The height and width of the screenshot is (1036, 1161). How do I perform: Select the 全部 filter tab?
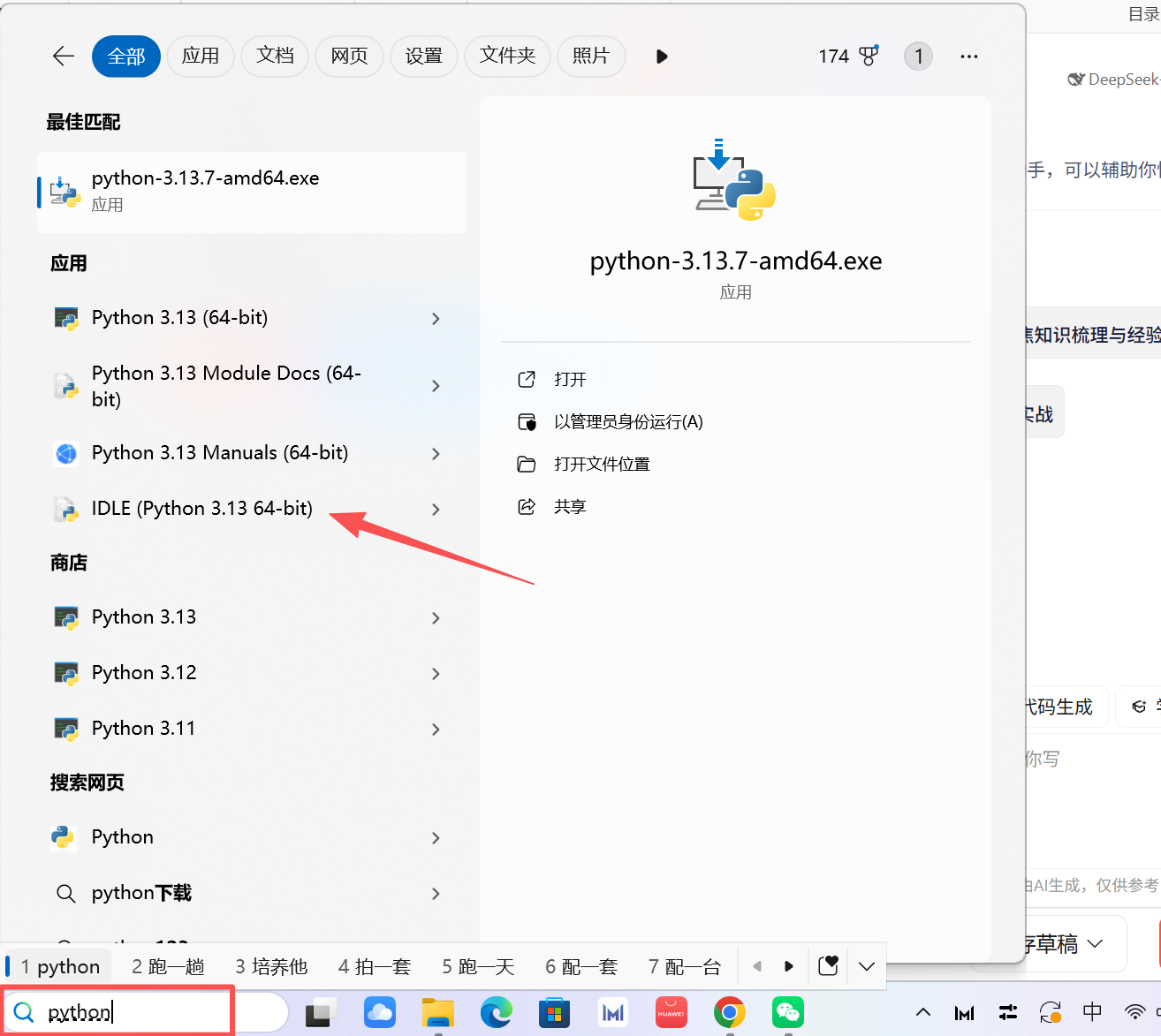[x=126, y=57]
